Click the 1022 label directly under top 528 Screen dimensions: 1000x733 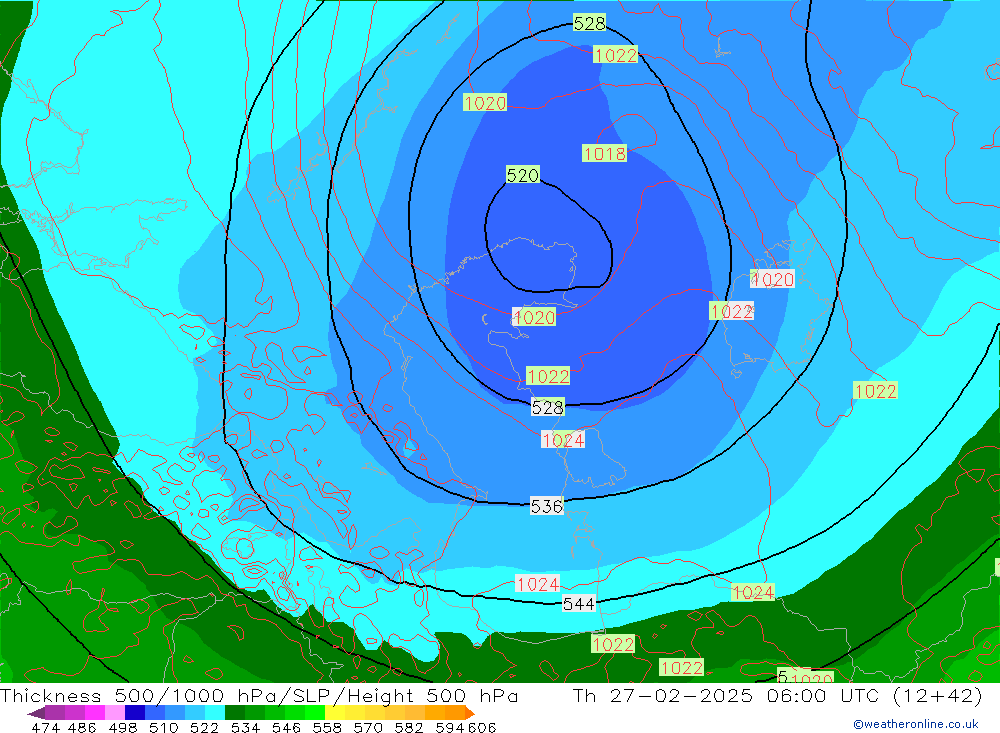point(615,55)
